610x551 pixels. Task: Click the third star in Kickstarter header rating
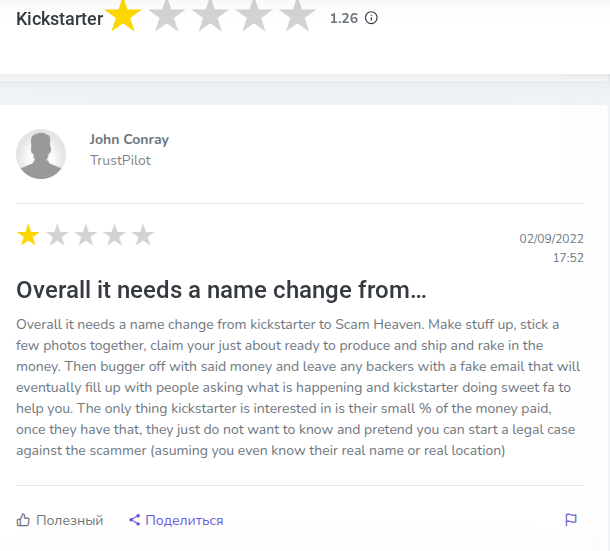point(211,16)
